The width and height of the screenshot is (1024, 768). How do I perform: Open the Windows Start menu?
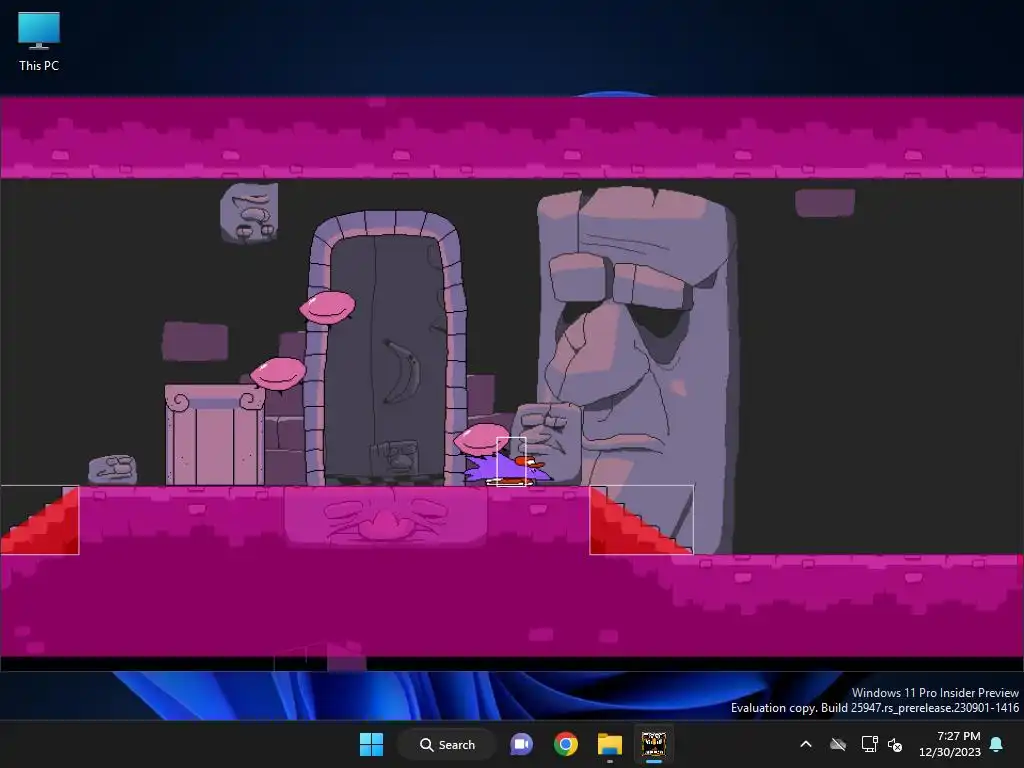click(x=372, y=744)
